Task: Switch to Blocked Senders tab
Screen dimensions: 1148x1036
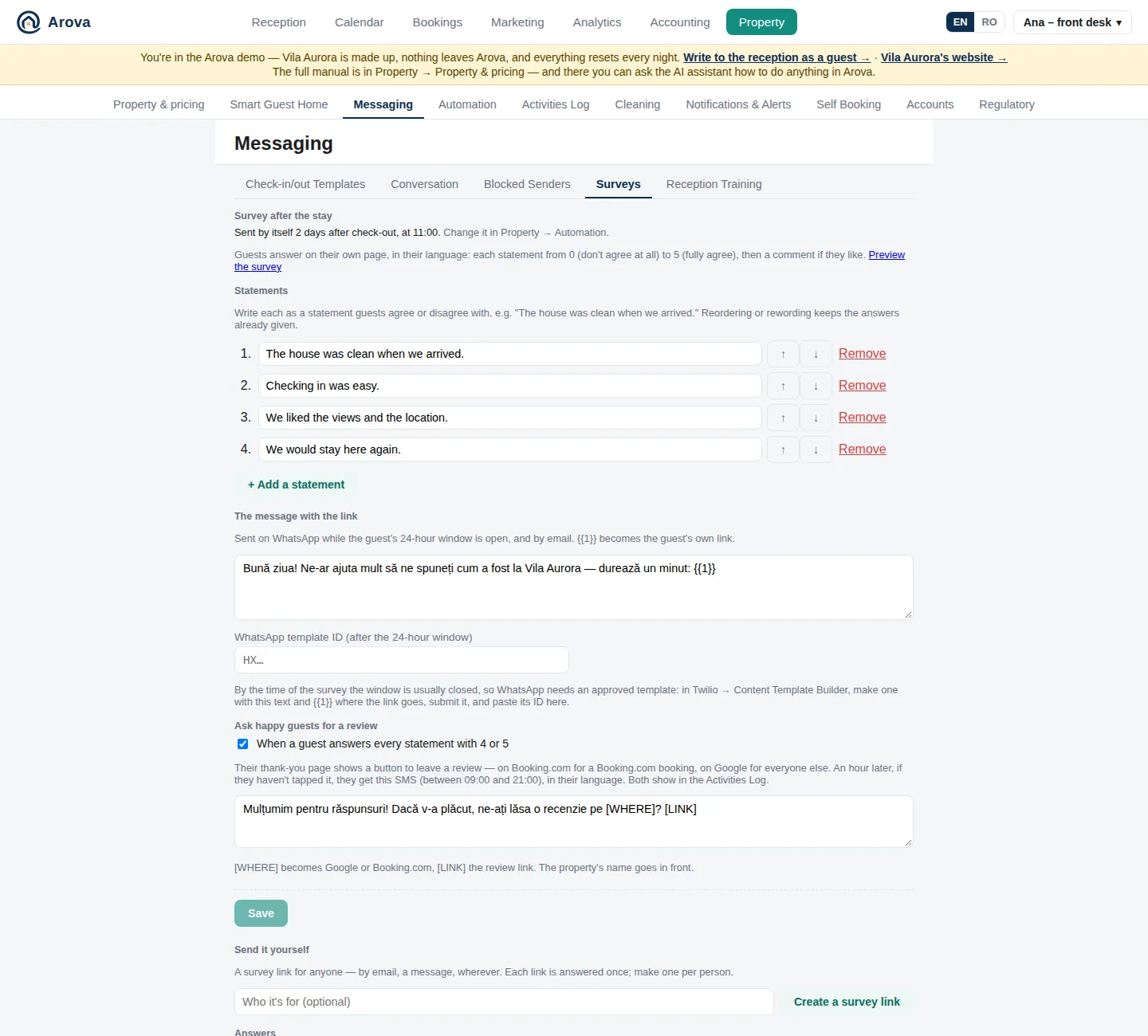Action: 527,184
